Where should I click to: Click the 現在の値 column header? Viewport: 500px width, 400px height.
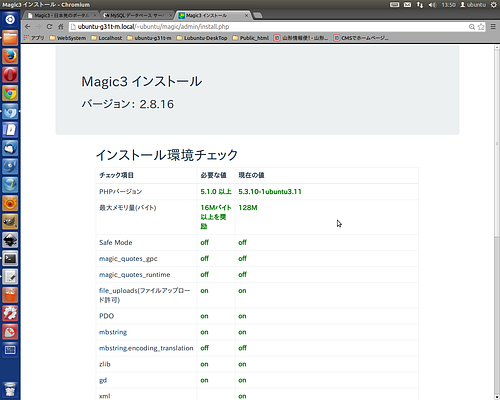point(251,175)
